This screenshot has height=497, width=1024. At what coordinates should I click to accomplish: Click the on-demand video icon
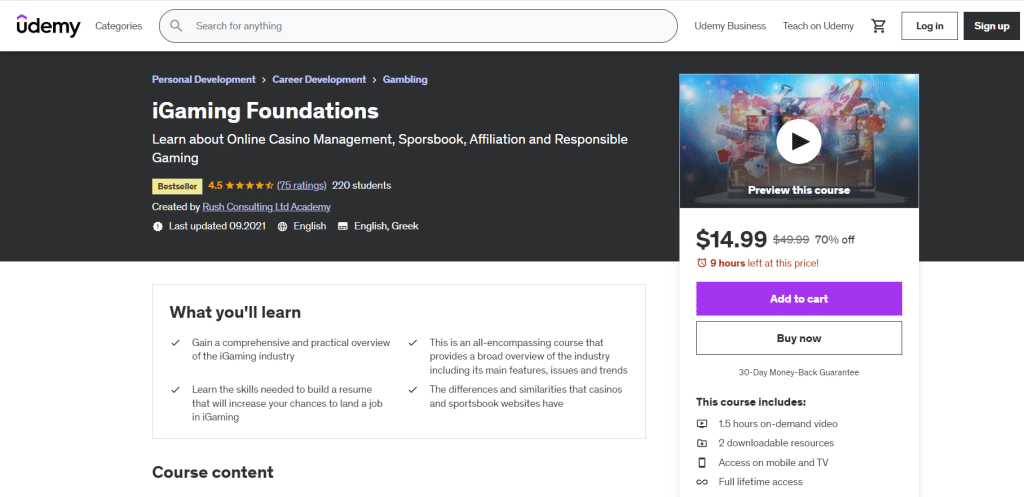tap(702, 424)
